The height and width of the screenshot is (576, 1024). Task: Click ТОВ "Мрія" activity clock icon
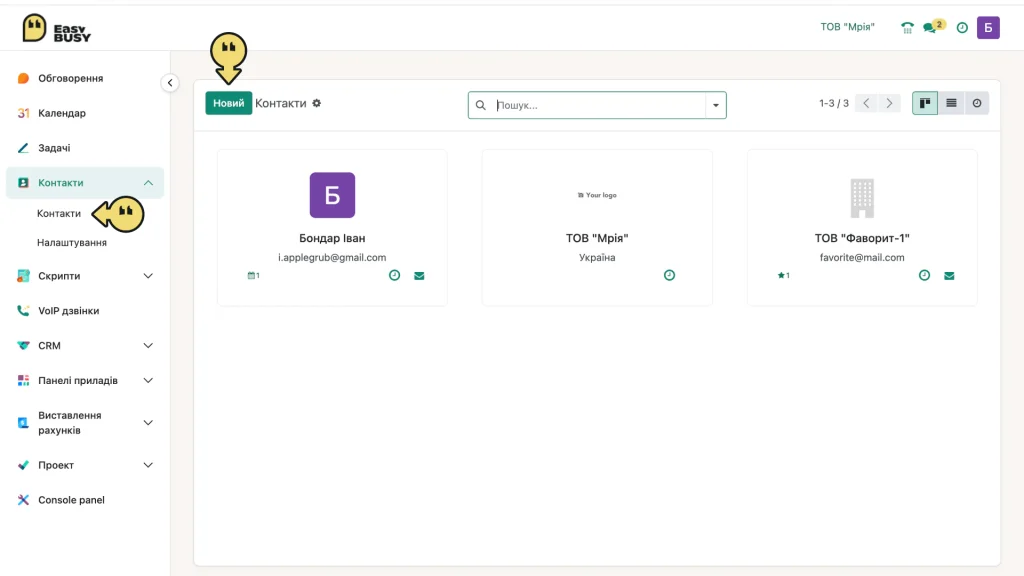point(669,276)
